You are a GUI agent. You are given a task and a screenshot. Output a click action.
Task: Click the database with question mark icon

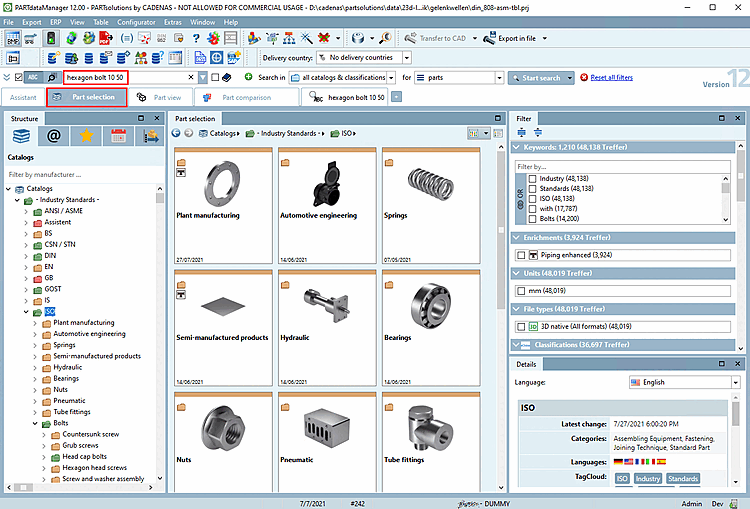tap(157, 57)
